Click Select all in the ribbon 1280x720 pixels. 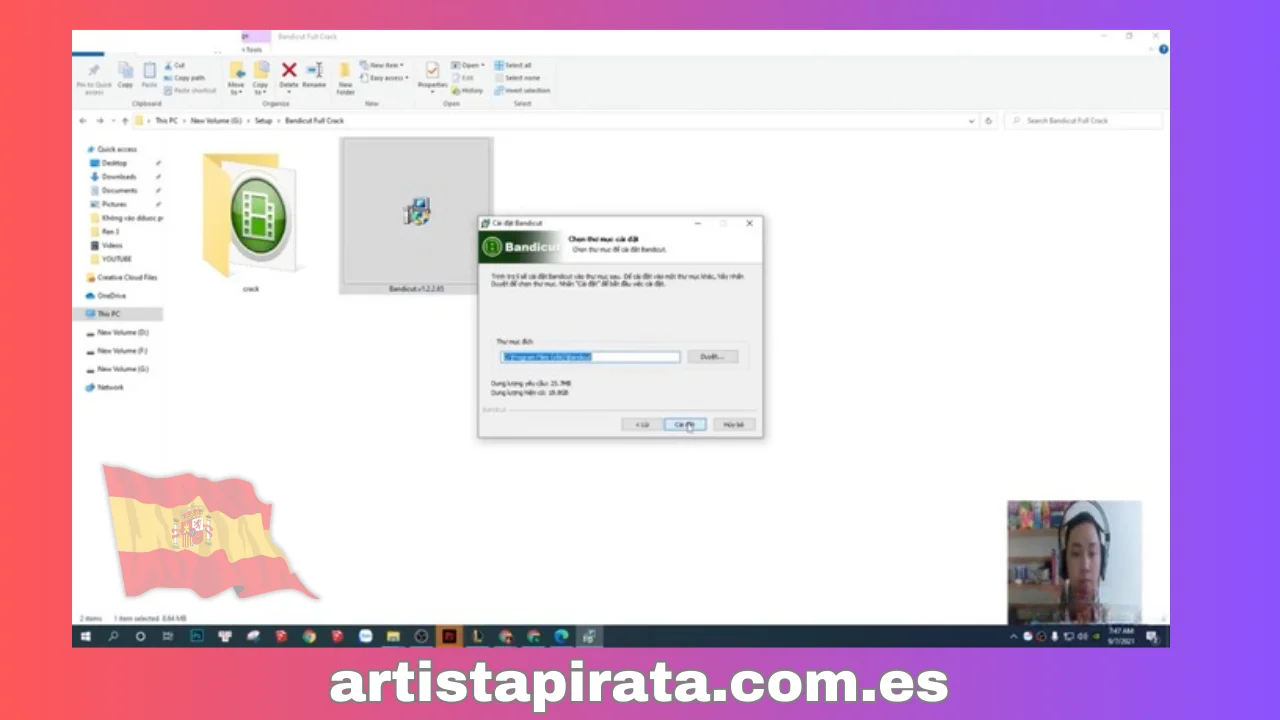[517, 65]
